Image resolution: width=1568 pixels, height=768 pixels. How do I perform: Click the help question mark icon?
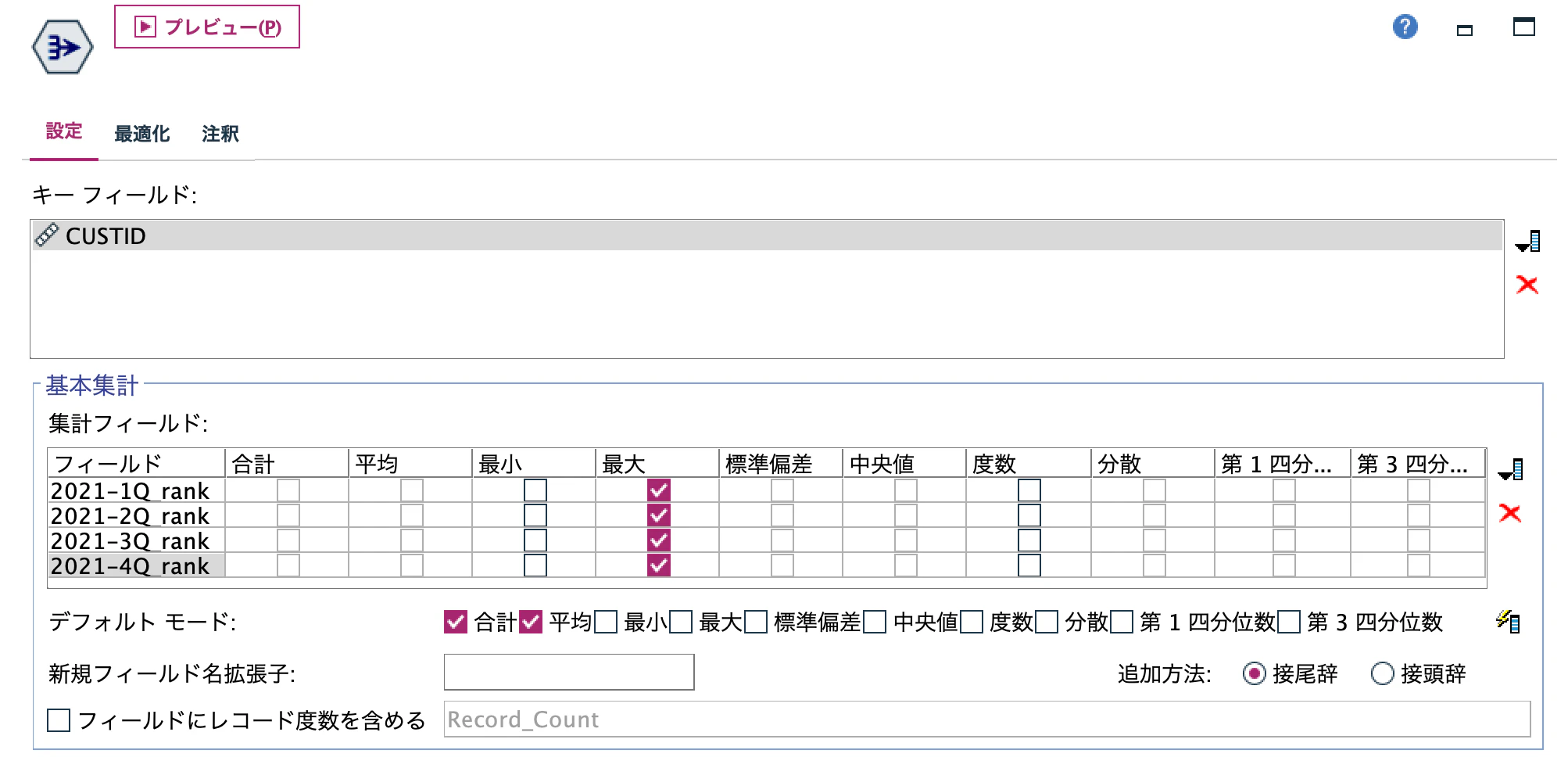tap(1405, 27)
